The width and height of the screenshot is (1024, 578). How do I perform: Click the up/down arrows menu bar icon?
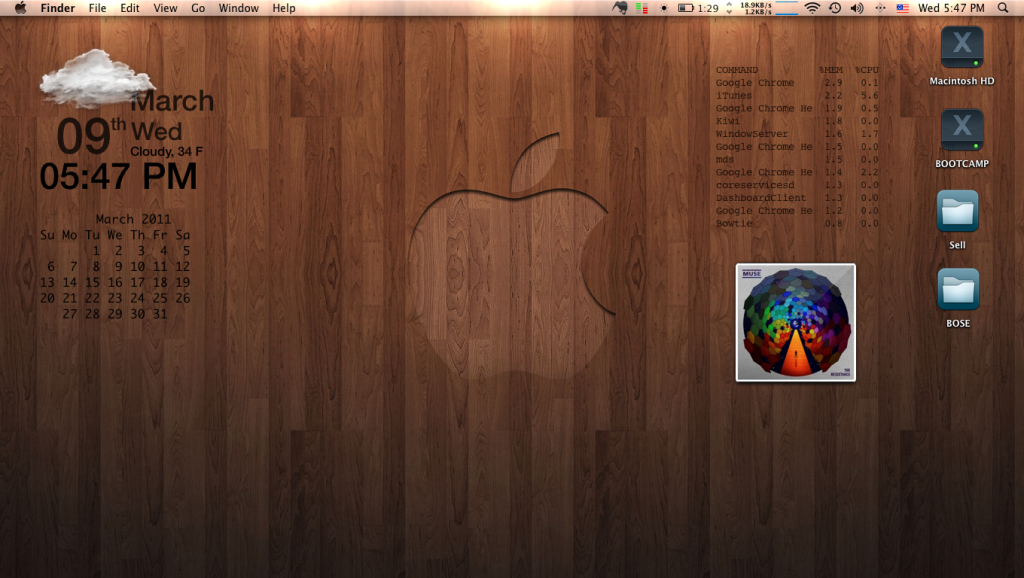point(729,8)
